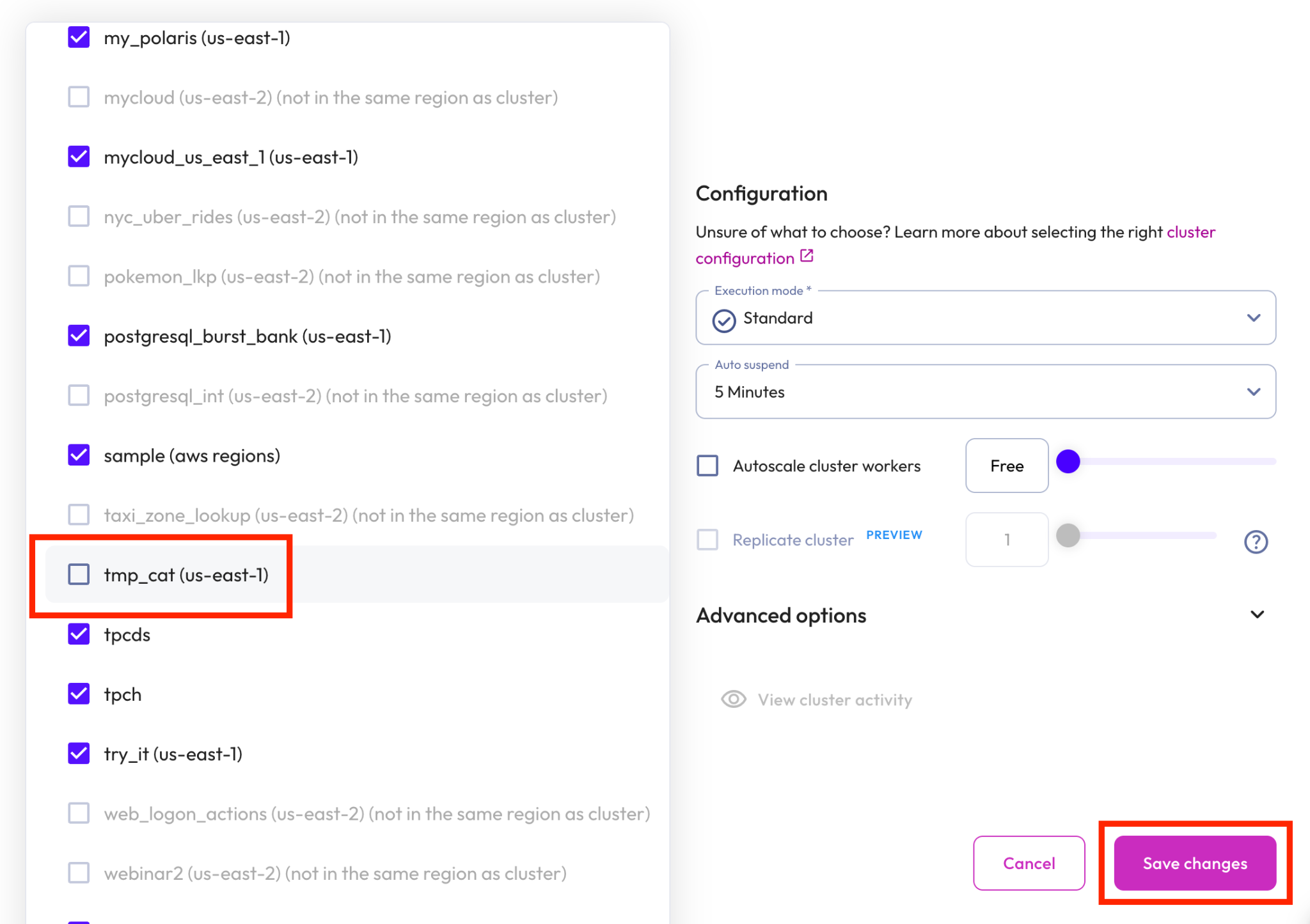The height and width of the screenshot is (924, 1310).
Task: Click the eye icon for cluster activity
Action: pyautogui.click(x=733, y=700)
